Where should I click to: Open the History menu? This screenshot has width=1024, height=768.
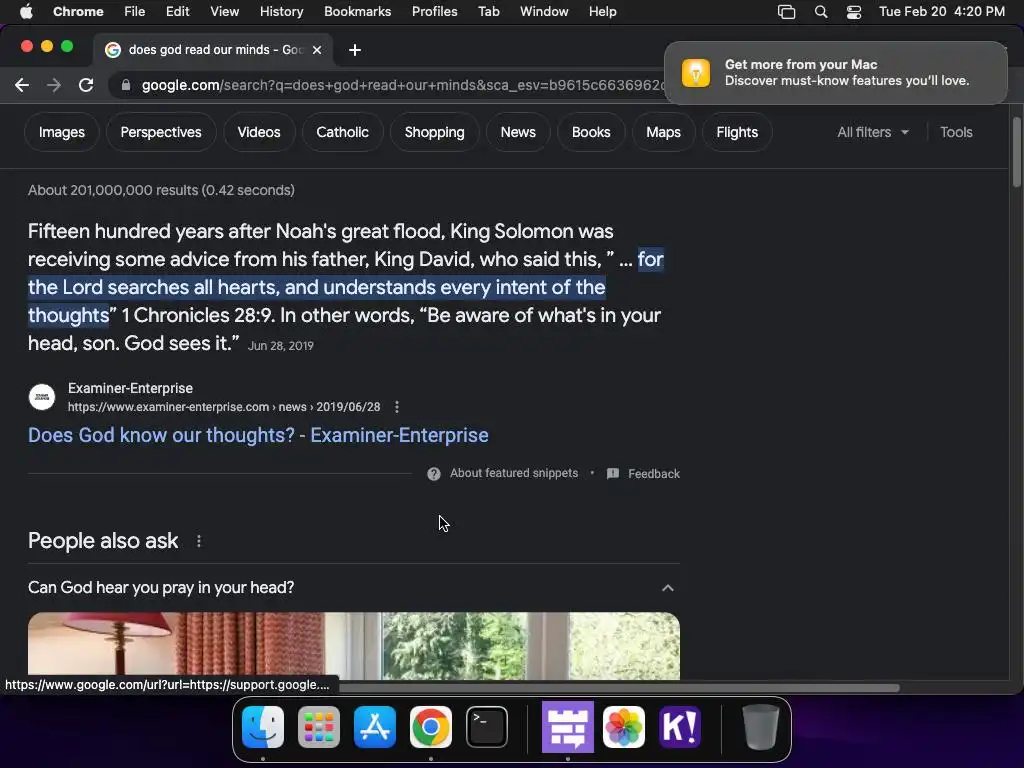[281, 12]
